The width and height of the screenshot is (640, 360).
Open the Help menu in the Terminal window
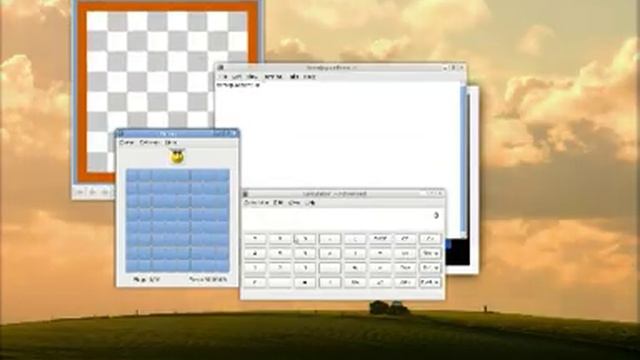tap(309, 77)
